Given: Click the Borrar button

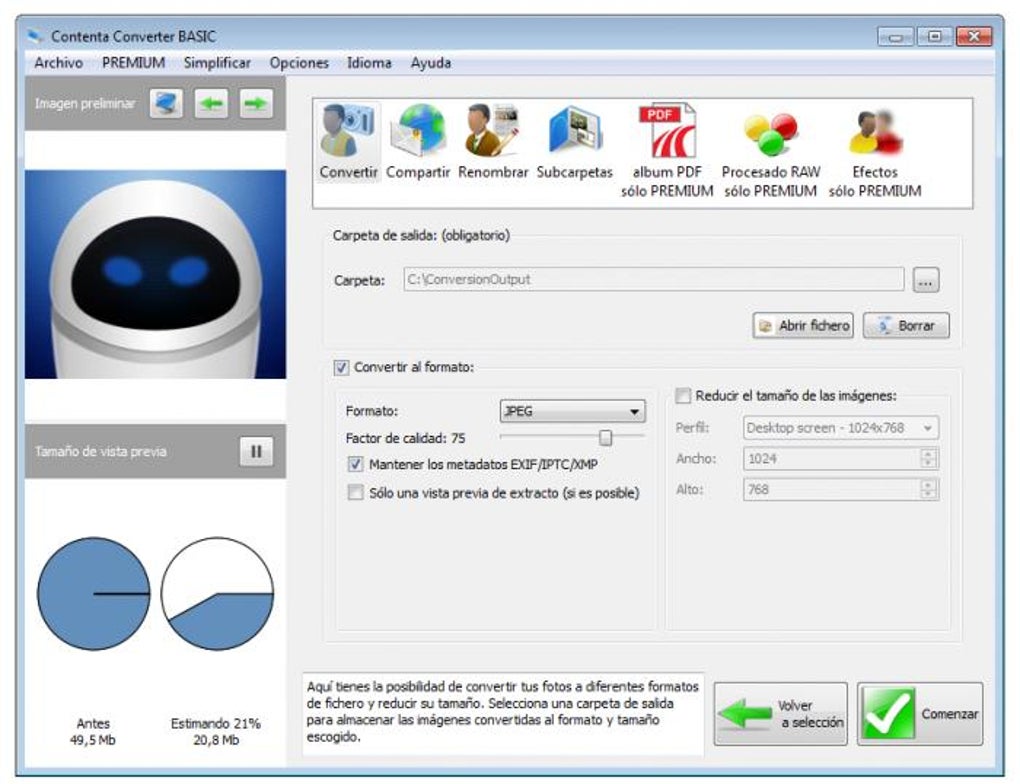Looking at the screenshot, I should pos(906,325).
